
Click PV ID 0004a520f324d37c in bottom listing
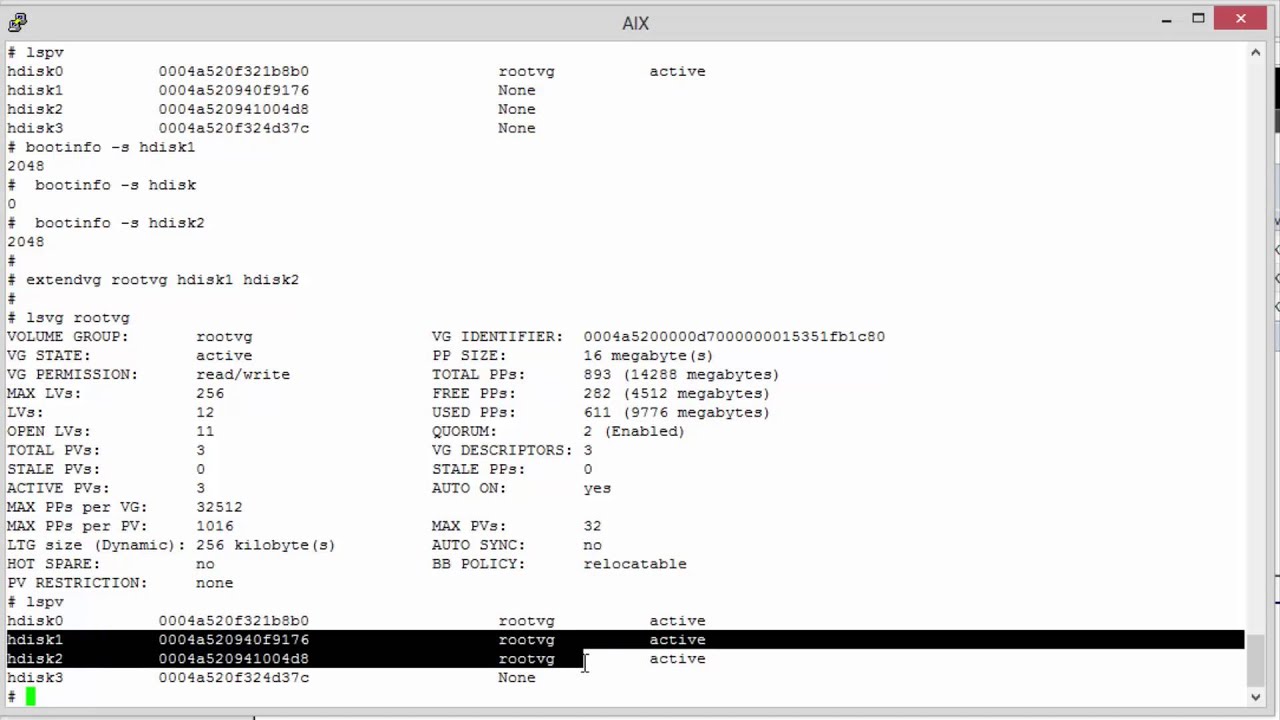(233, 678)
